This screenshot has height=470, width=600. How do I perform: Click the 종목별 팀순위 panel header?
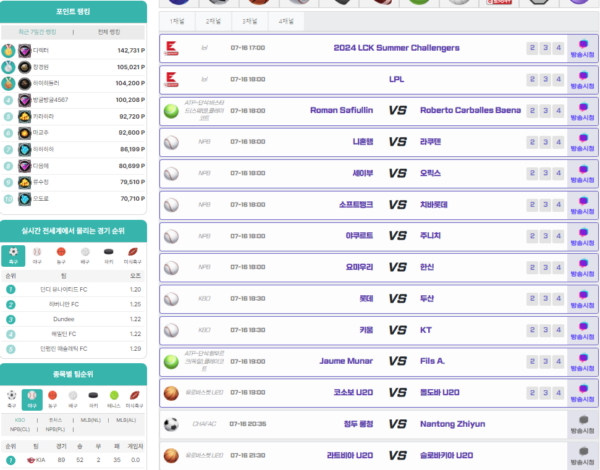(x=73, y=374)
